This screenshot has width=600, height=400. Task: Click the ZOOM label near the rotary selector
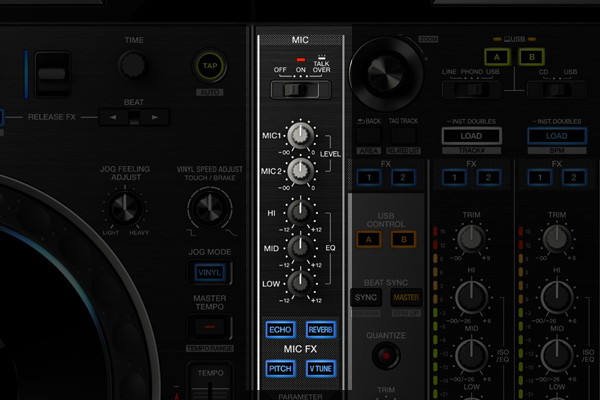pyautogui.click(x=429, y=39)
